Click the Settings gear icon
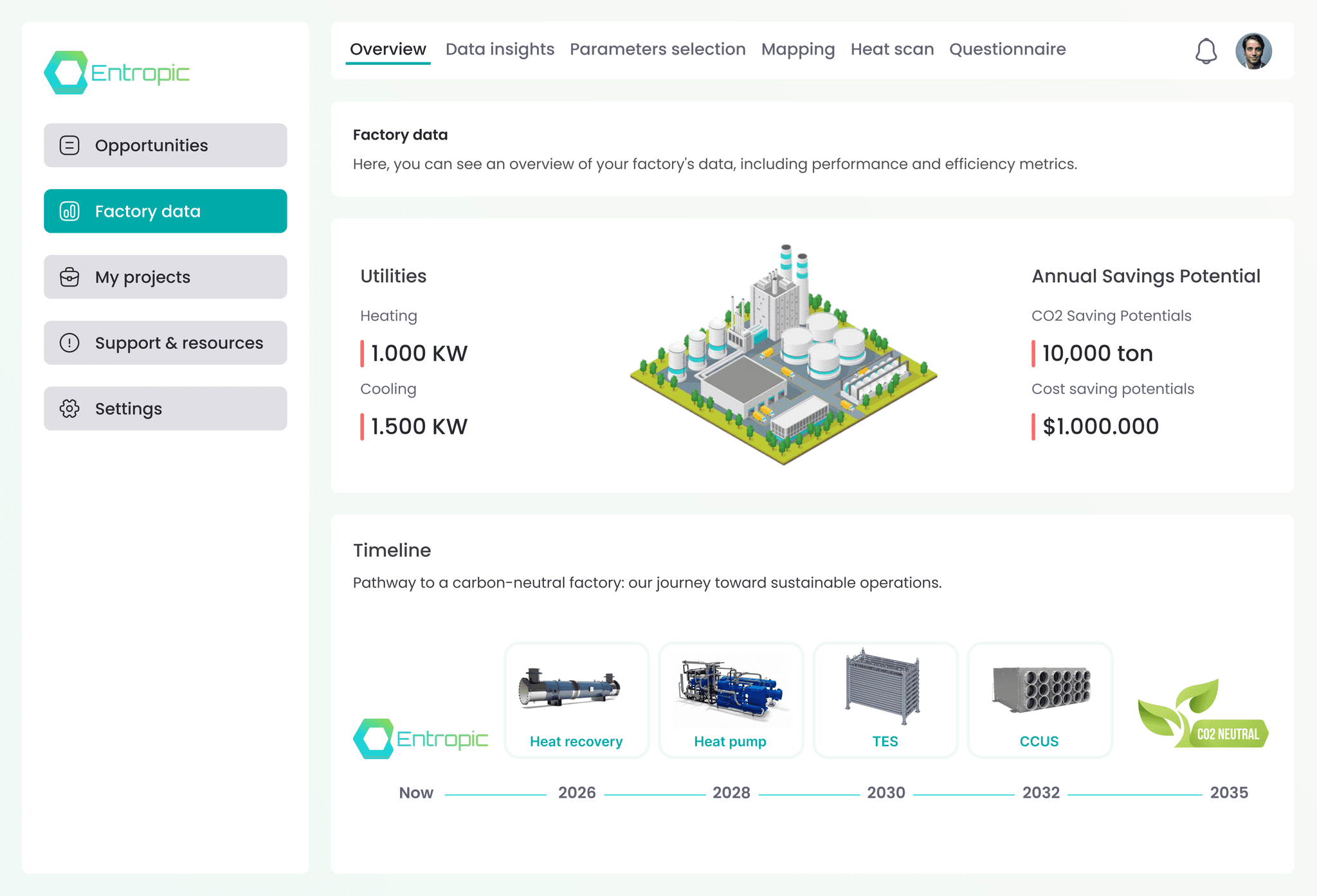This screenshot has height=896, width=1317. pos(69,409)
